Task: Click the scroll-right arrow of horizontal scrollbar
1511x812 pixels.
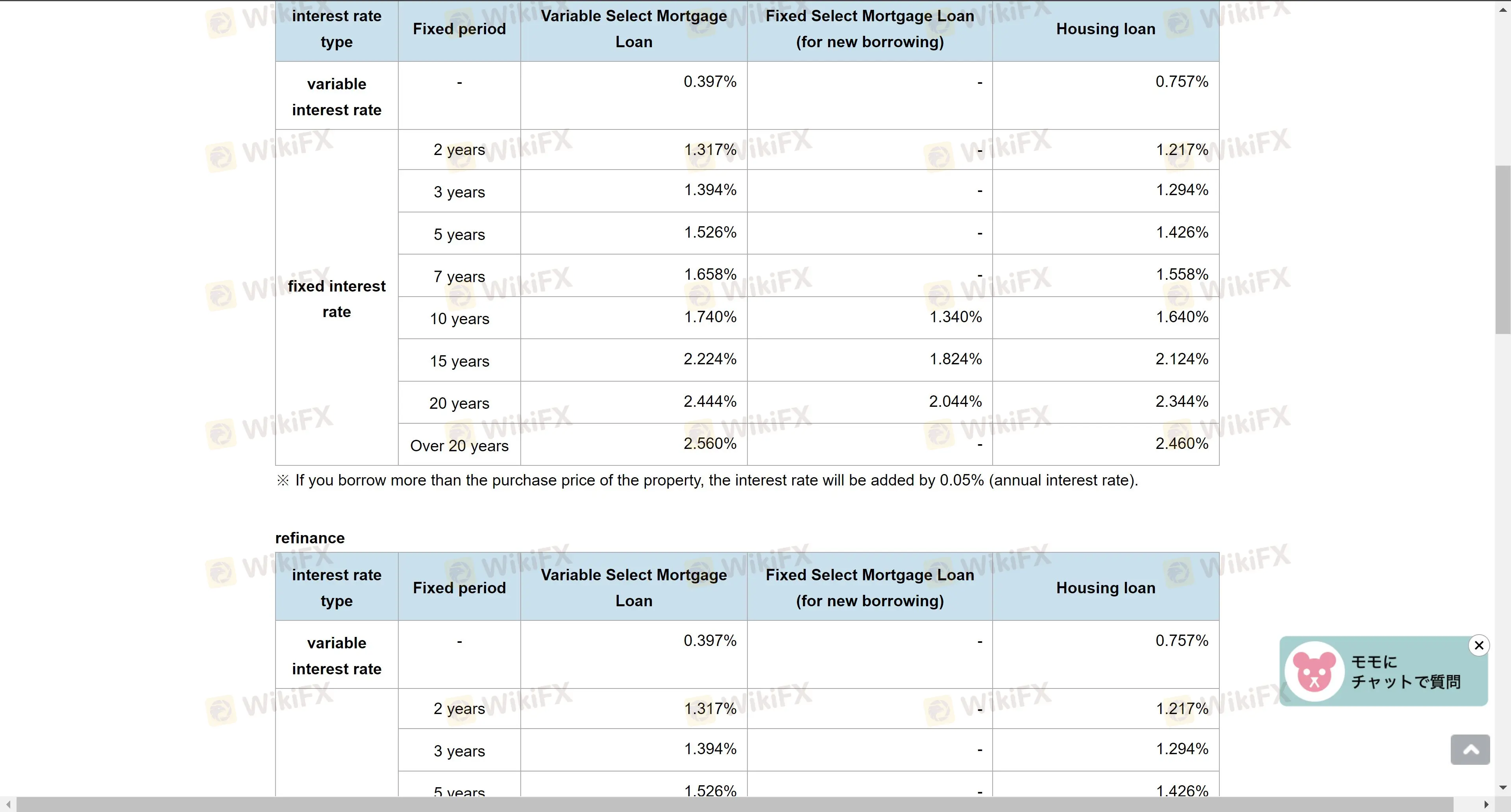Action: tap(1486, 805)
